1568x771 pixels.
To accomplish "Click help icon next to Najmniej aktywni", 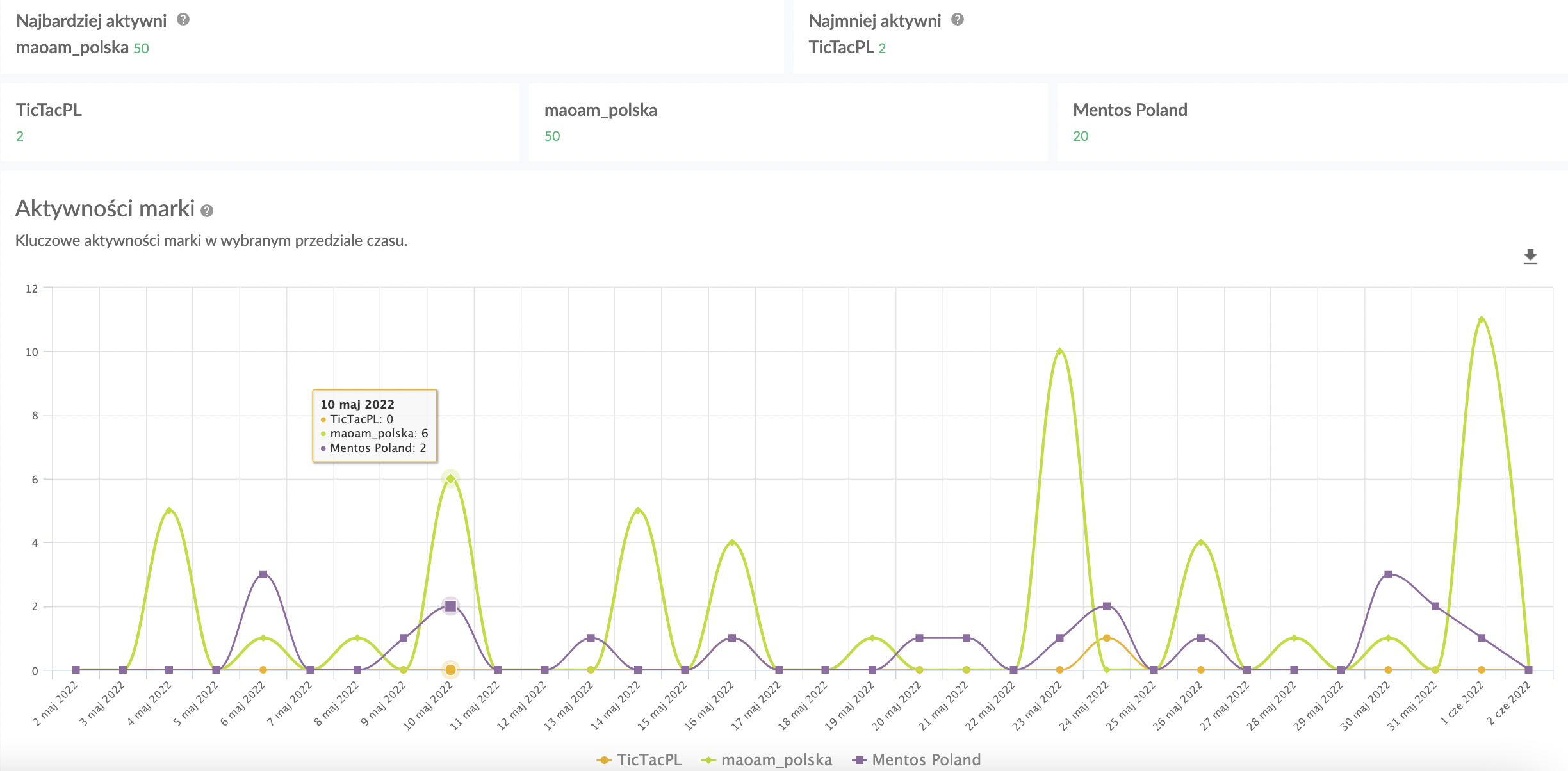I will tap(958, 19).
